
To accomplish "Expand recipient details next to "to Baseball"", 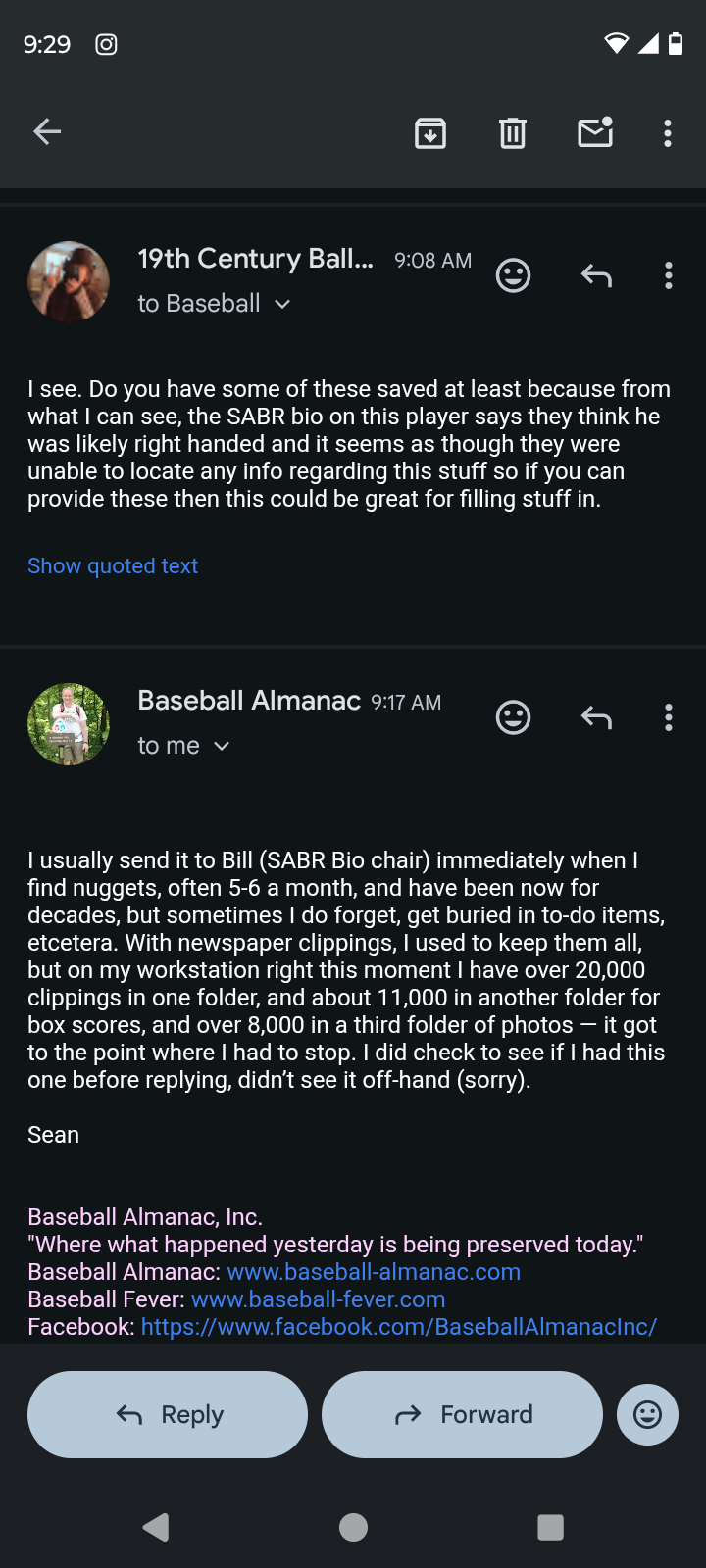I will click(282, 304).
